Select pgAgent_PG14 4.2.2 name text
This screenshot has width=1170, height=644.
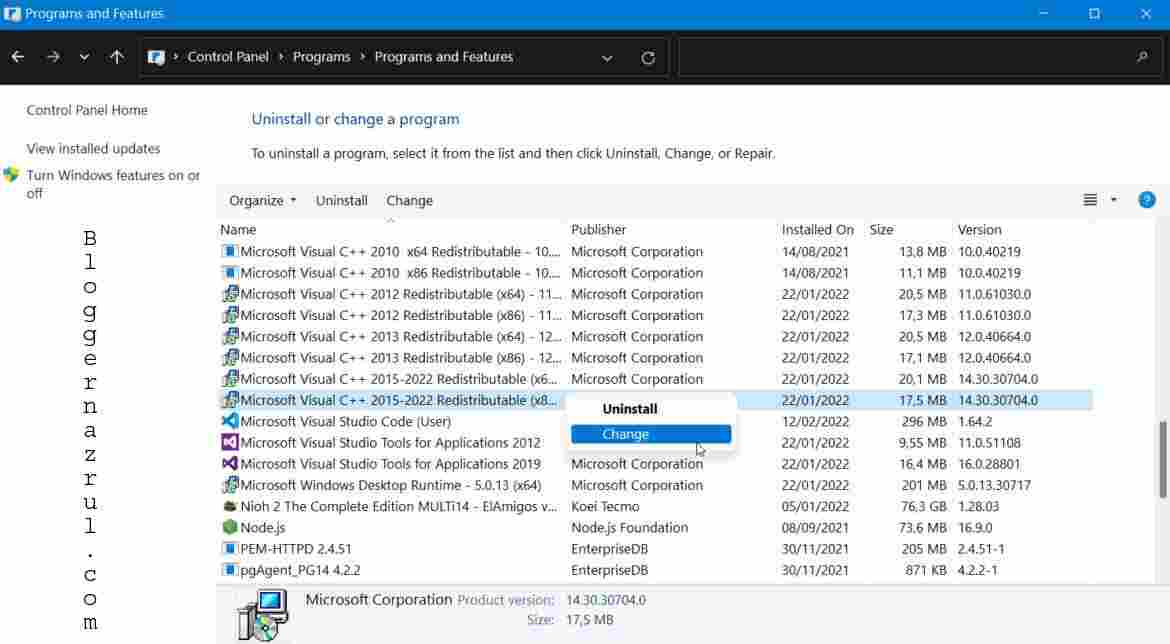pos(300,570)
